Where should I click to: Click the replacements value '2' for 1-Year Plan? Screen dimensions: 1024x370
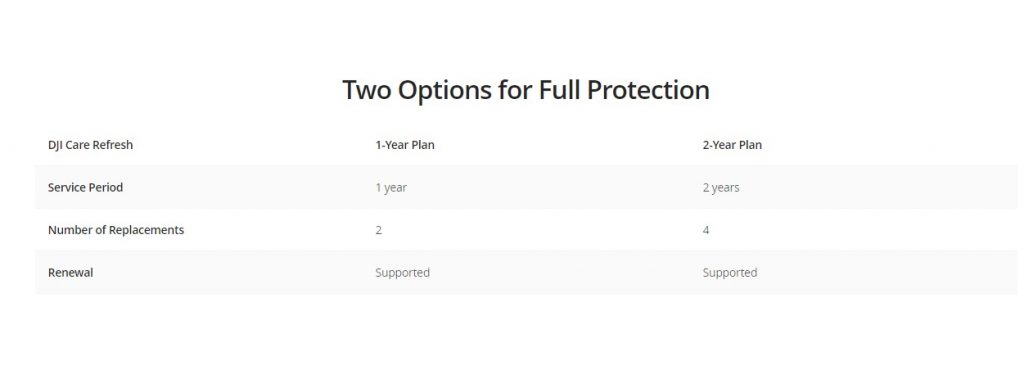[379, 230]
